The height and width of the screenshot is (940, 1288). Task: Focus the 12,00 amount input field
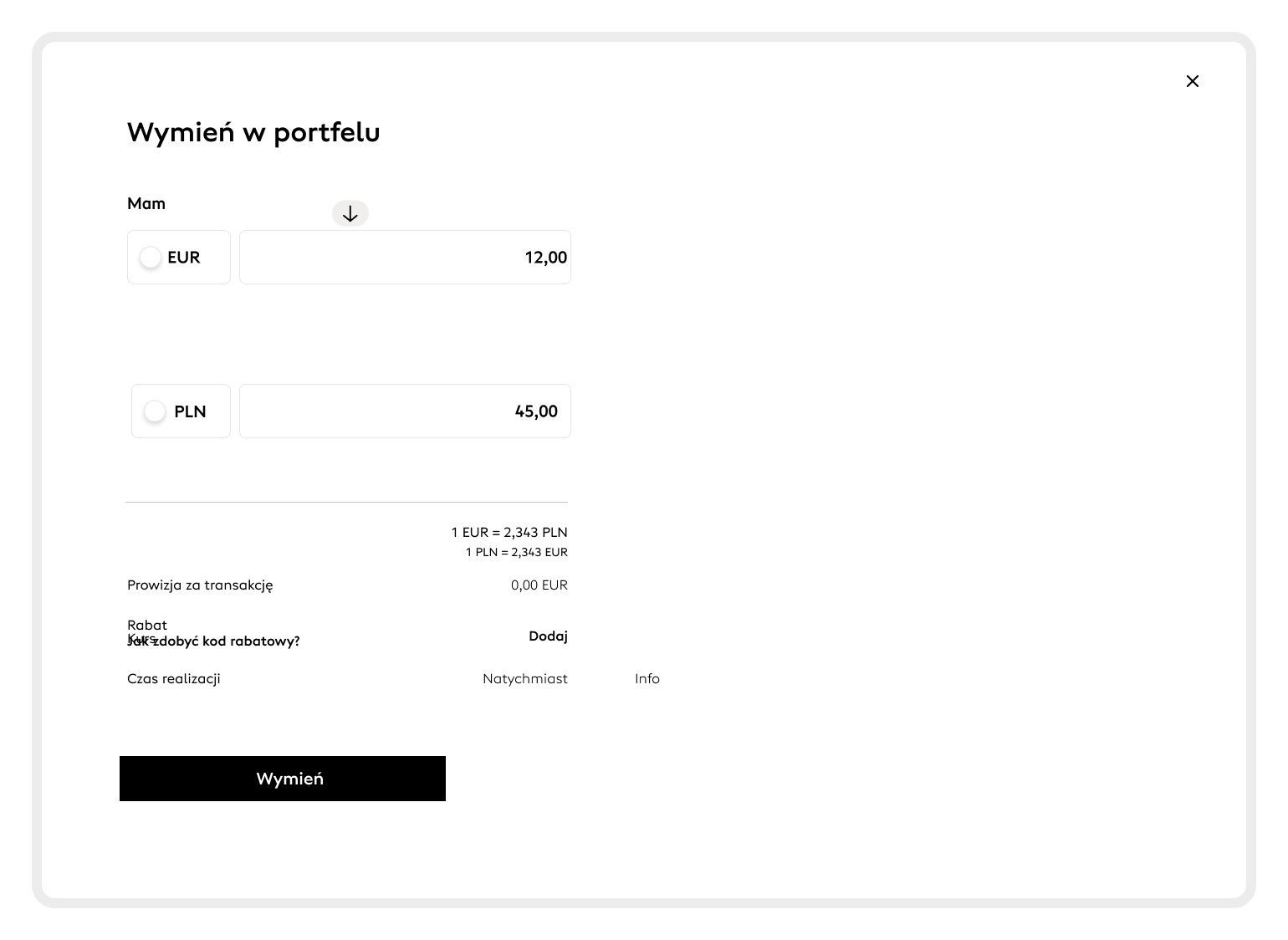tap(405, 258)
